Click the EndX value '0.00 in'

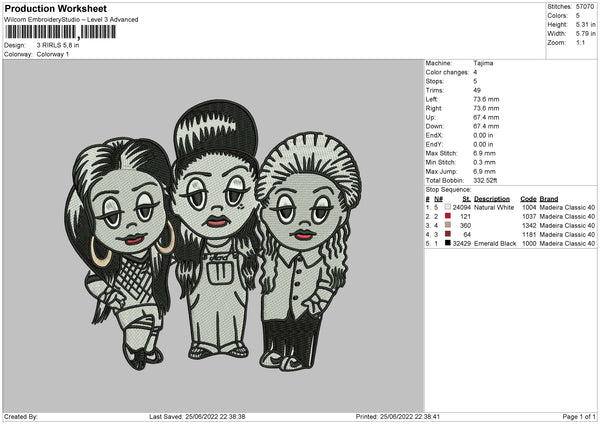coord(483,135)
